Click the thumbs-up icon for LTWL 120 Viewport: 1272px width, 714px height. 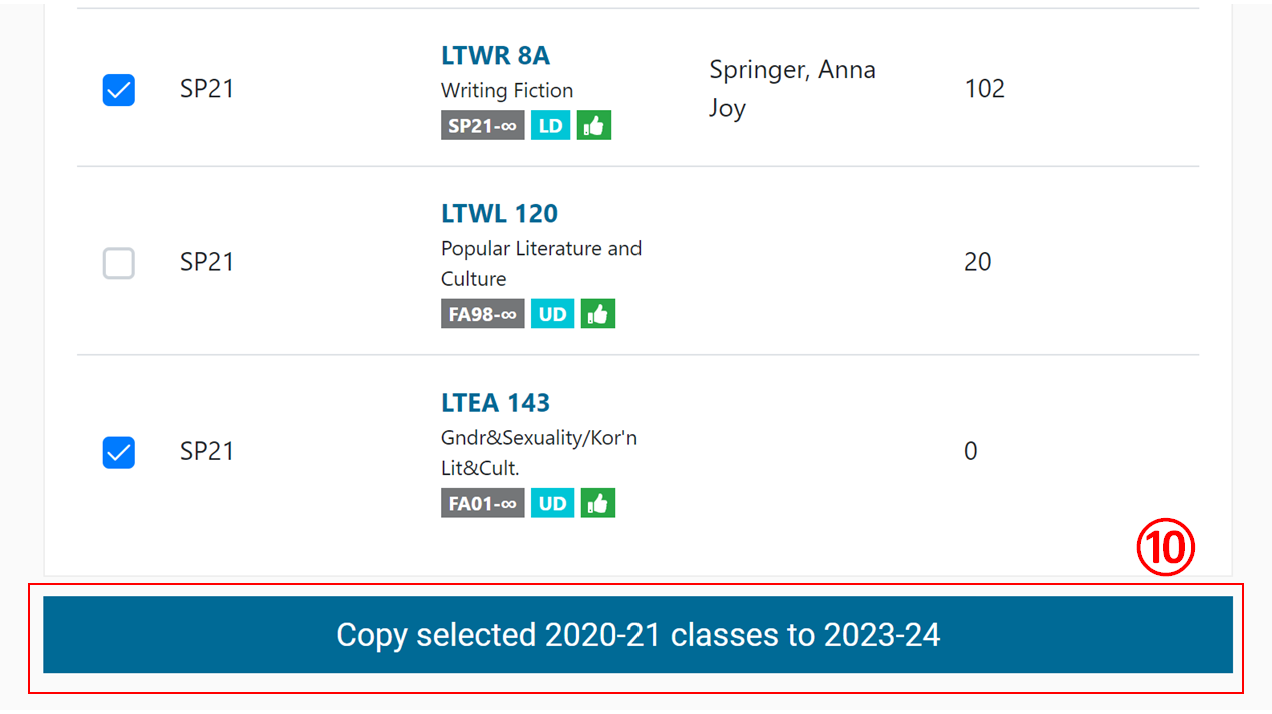[597, 313]
